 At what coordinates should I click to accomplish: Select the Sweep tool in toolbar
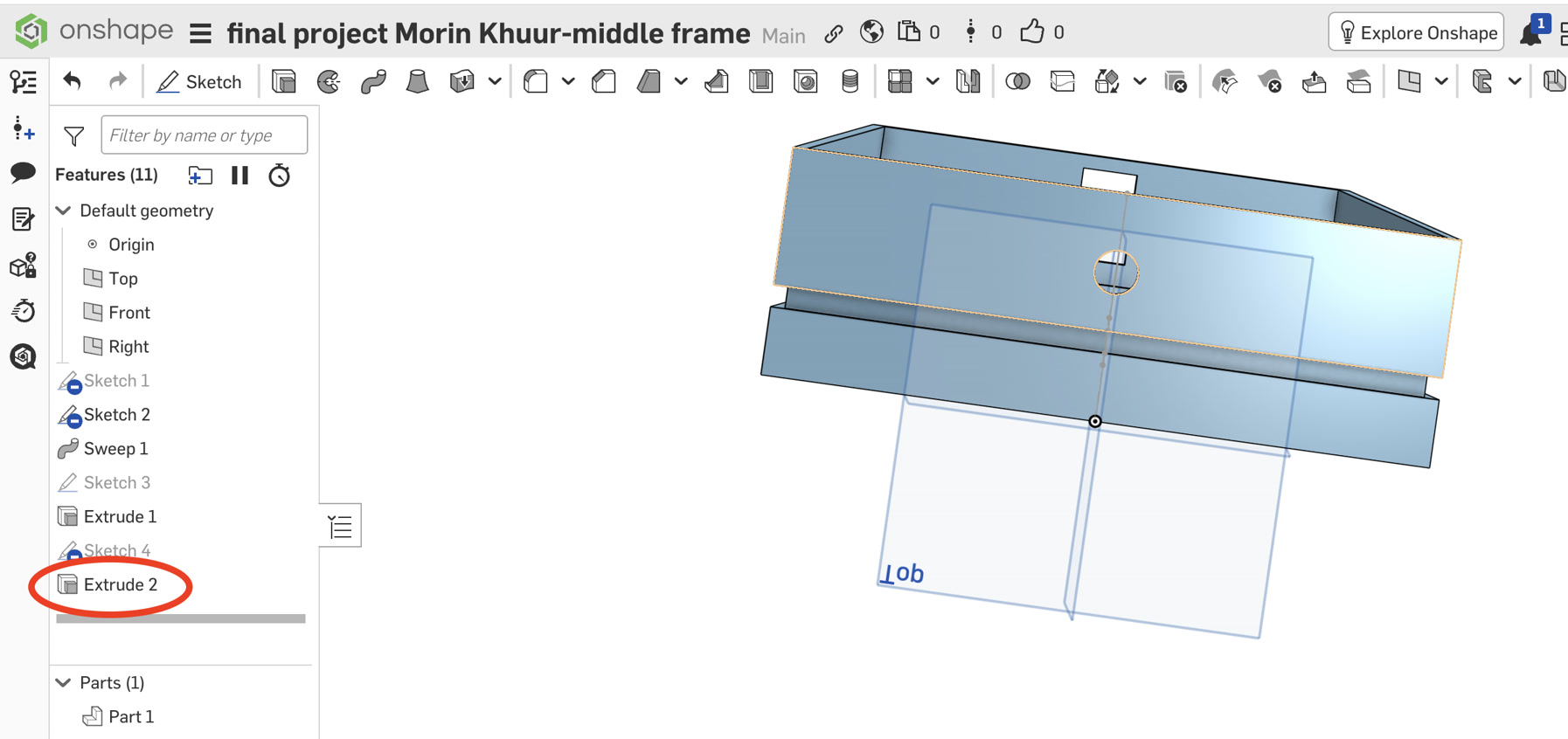pyautogui.click(x=373, y=82)
